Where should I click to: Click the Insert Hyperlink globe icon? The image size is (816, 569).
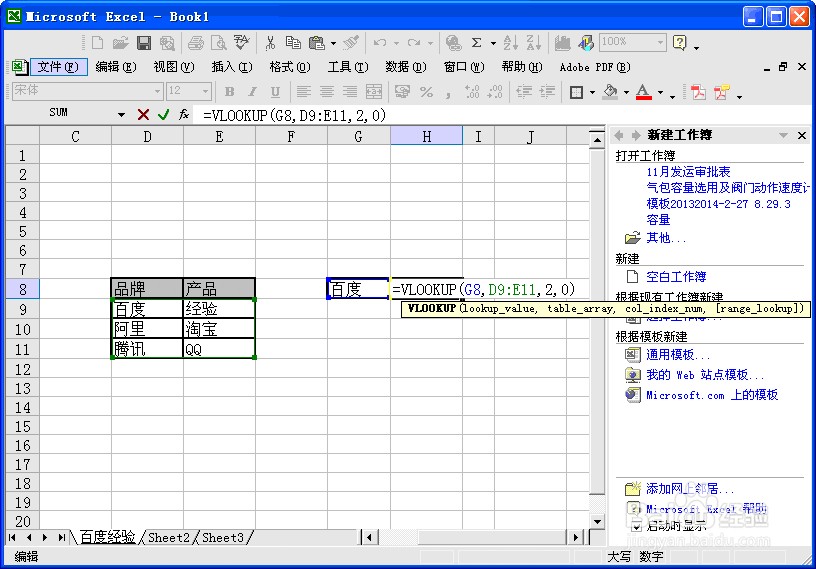[454, 43]
